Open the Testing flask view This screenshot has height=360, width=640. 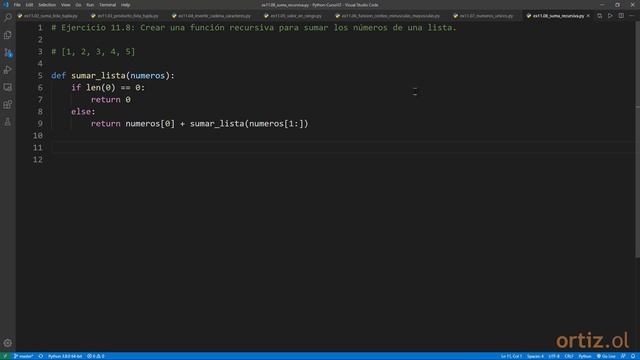pyautogui.click(x=8, y=122)
